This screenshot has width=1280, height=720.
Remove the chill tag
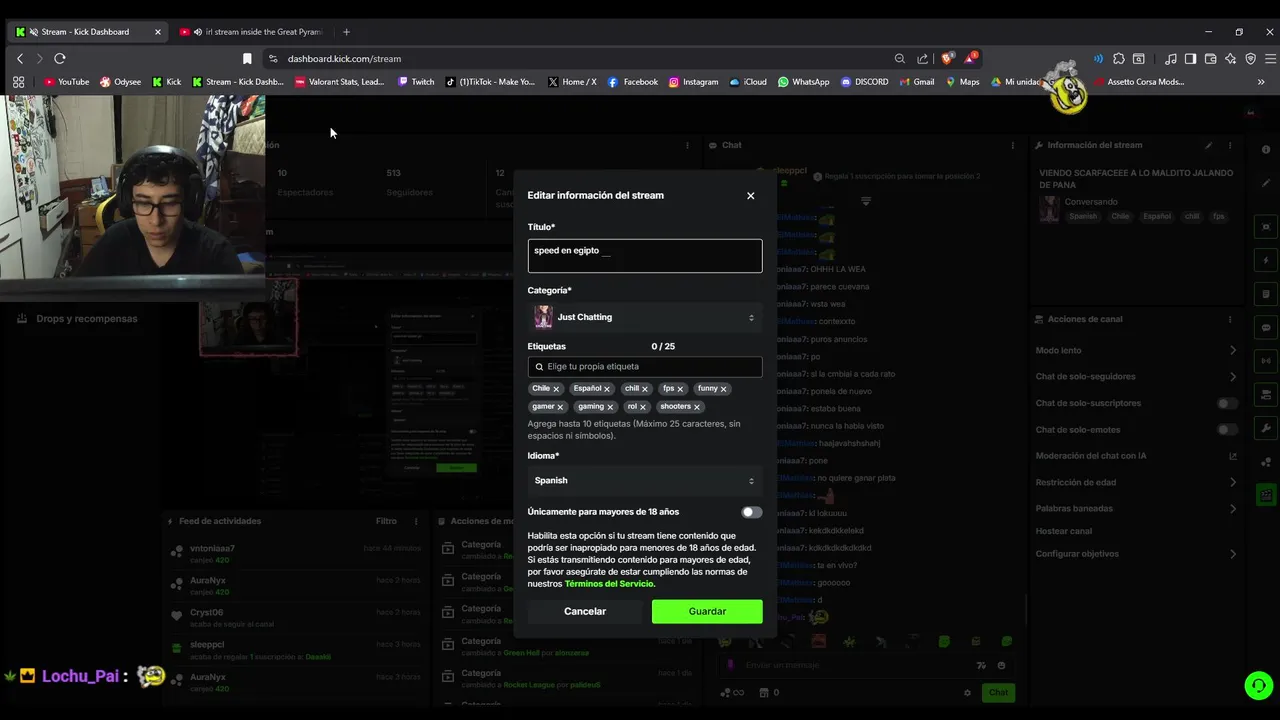pyautogui.click(x=644, y=389)
